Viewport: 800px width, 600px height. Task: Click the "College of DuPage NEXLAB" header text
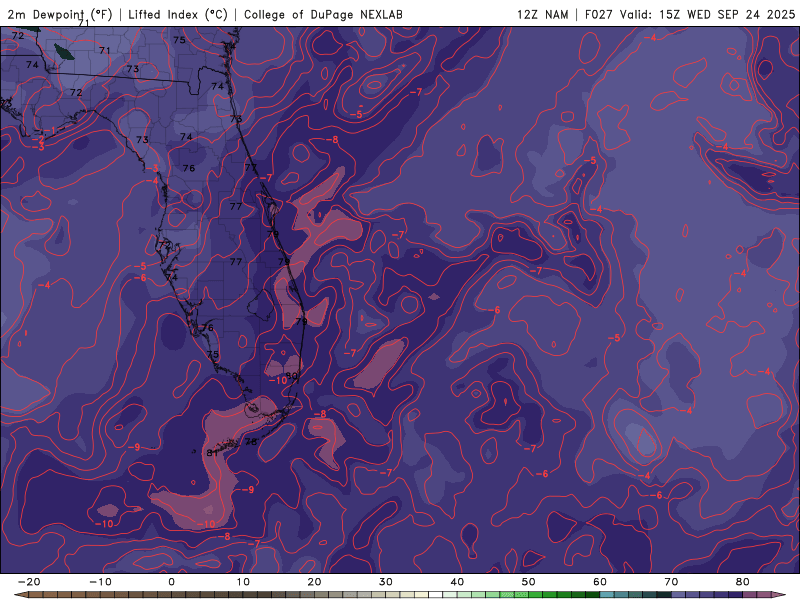[323, 14]
